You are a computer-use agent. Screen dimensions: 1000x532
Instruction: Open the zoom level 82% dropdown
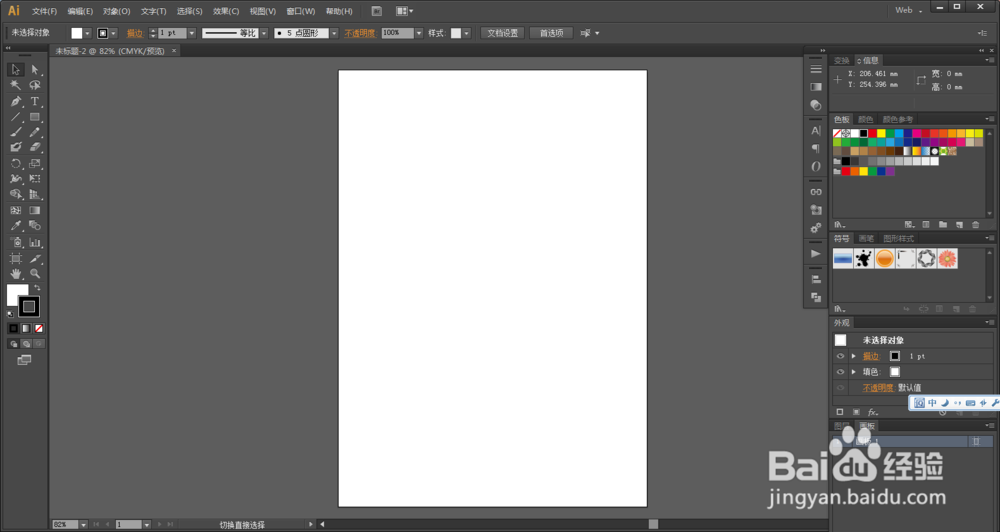point(83,524)
